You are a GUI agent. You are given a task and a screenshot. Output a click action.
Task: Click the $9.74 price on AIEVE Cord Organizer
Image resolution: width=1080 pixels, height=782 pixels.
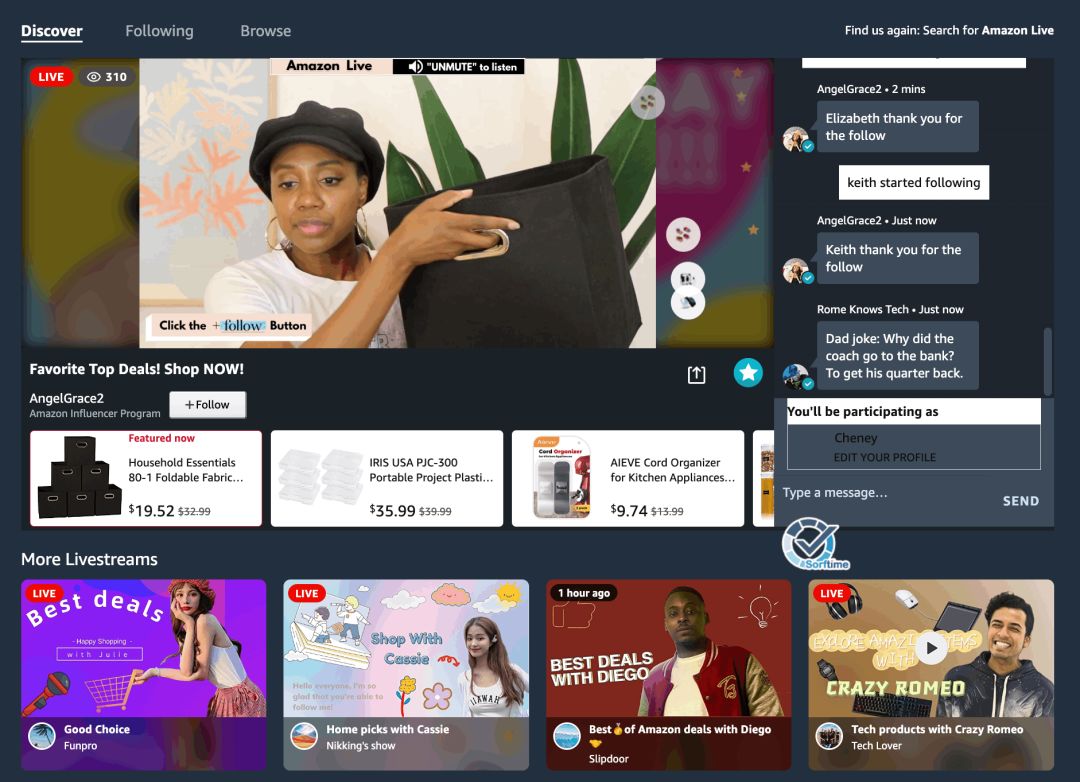click(x=629, y=511)
